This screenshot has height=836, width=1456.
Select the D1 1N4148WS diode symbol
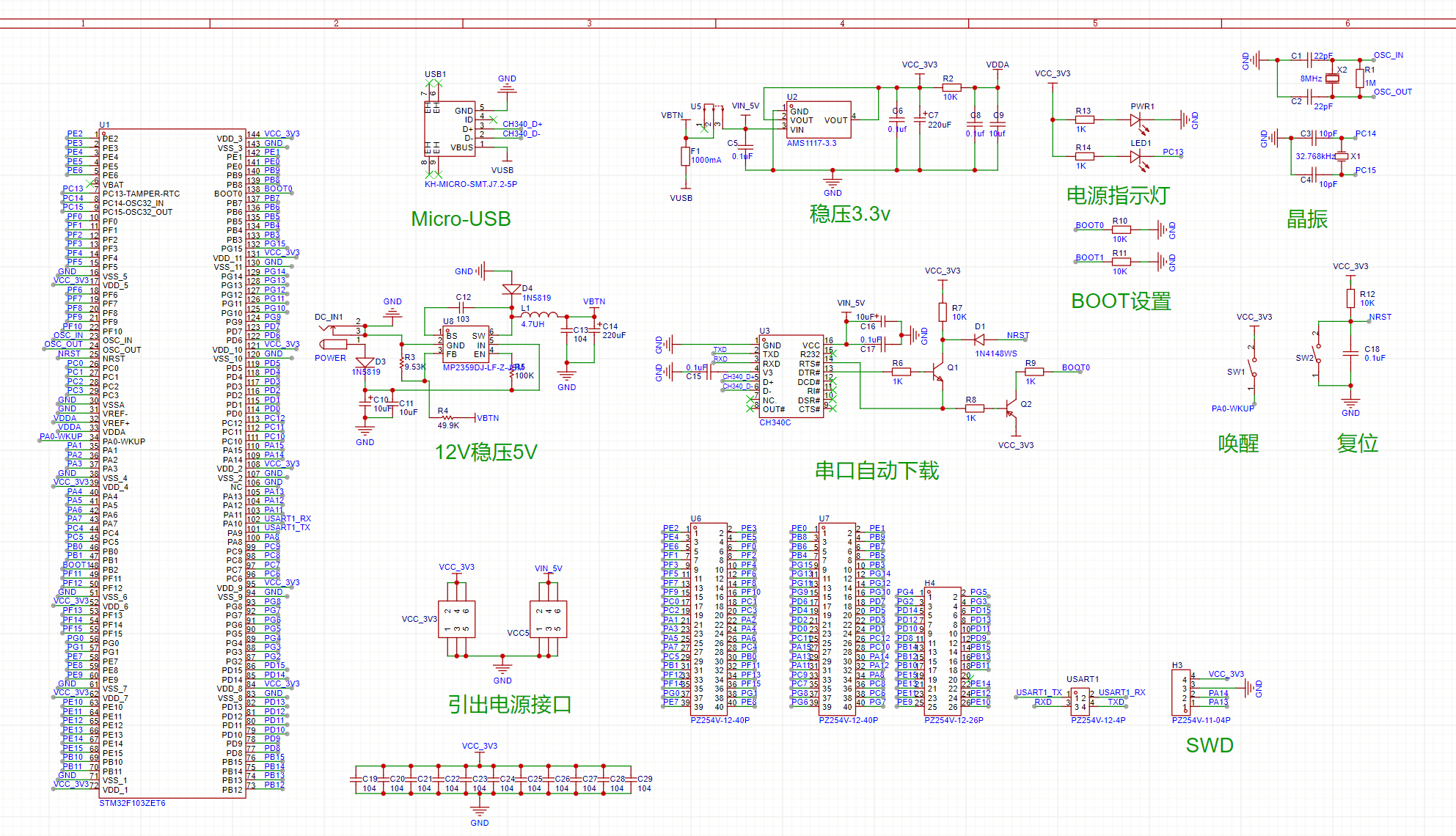click(x=979, y=340)
